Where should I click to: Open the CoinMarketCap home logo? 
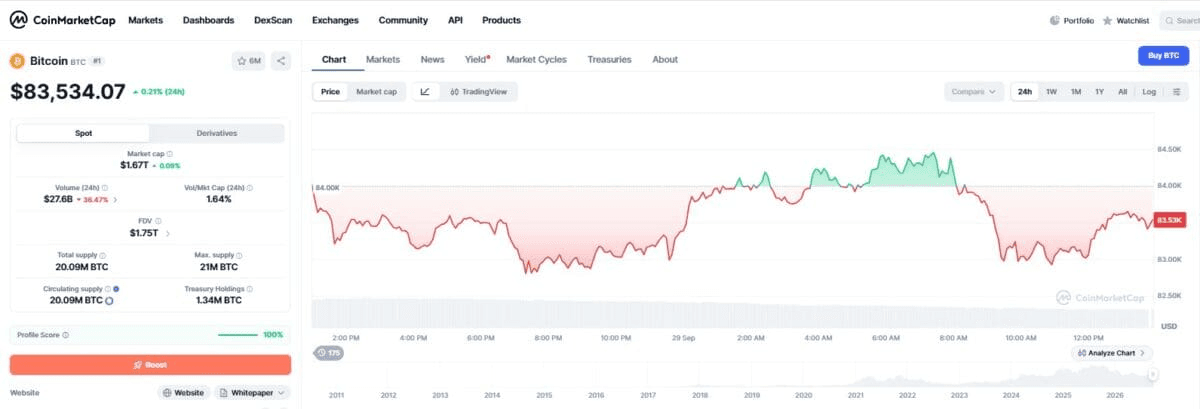(x=62, y=19)
